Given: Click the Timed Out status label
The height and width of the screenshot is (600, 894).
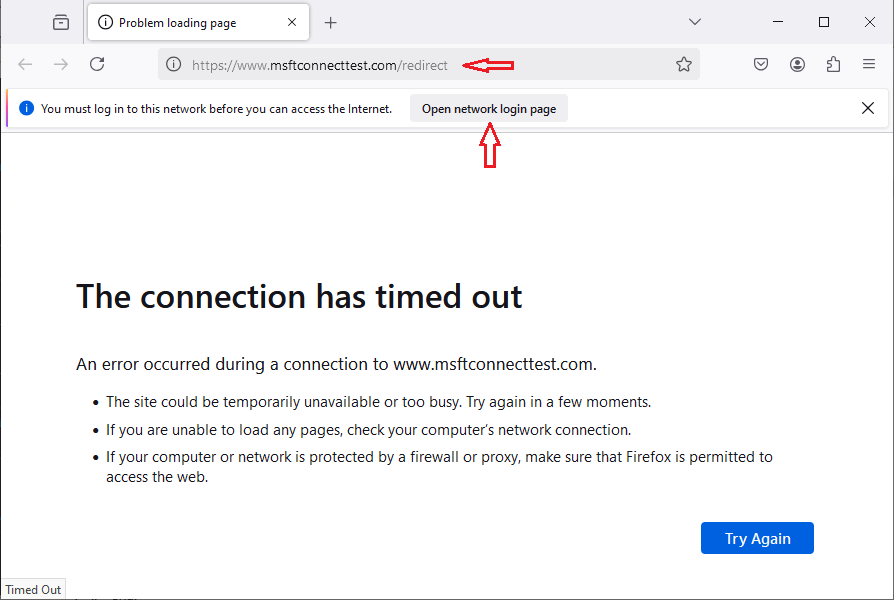Looking at the screenshot, I should point(32,589).
